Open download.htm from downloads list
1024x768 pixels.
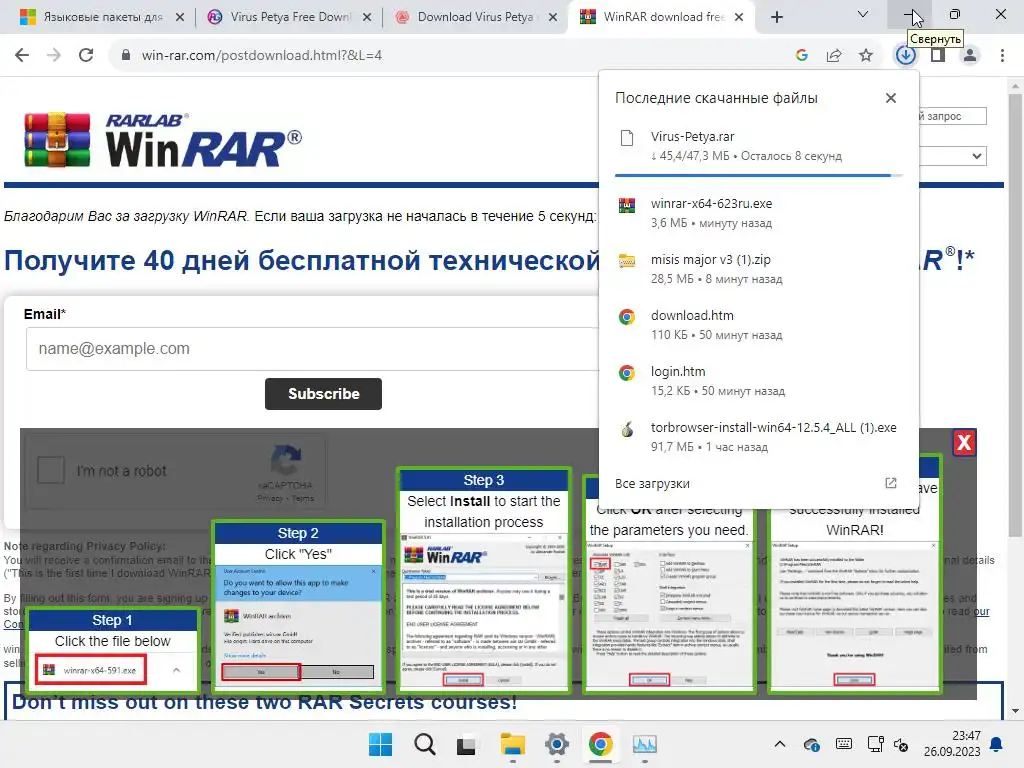coord(758,325)
